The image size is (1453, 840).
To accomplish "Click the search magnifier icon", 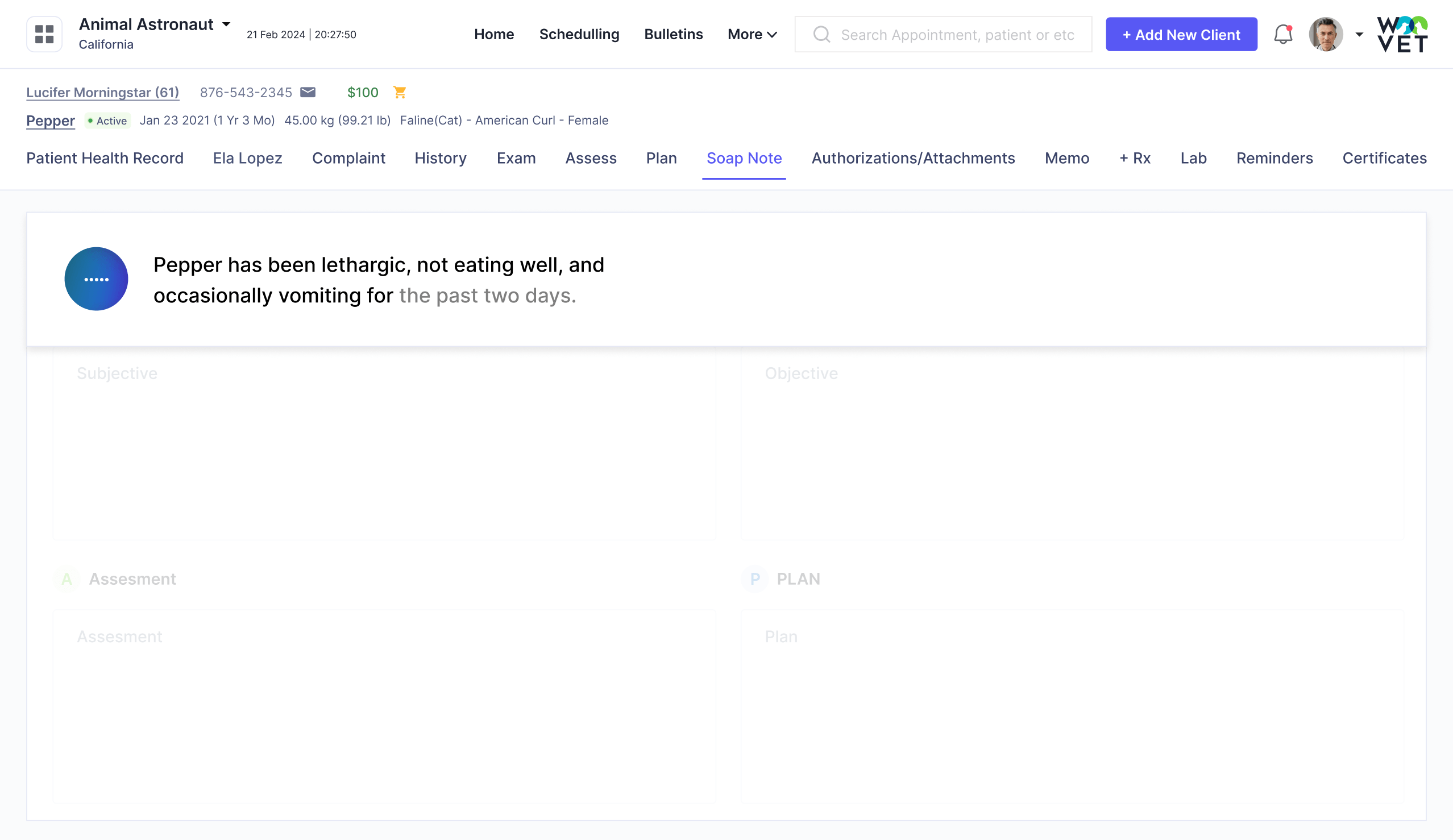I will click(x=821, y=35).
